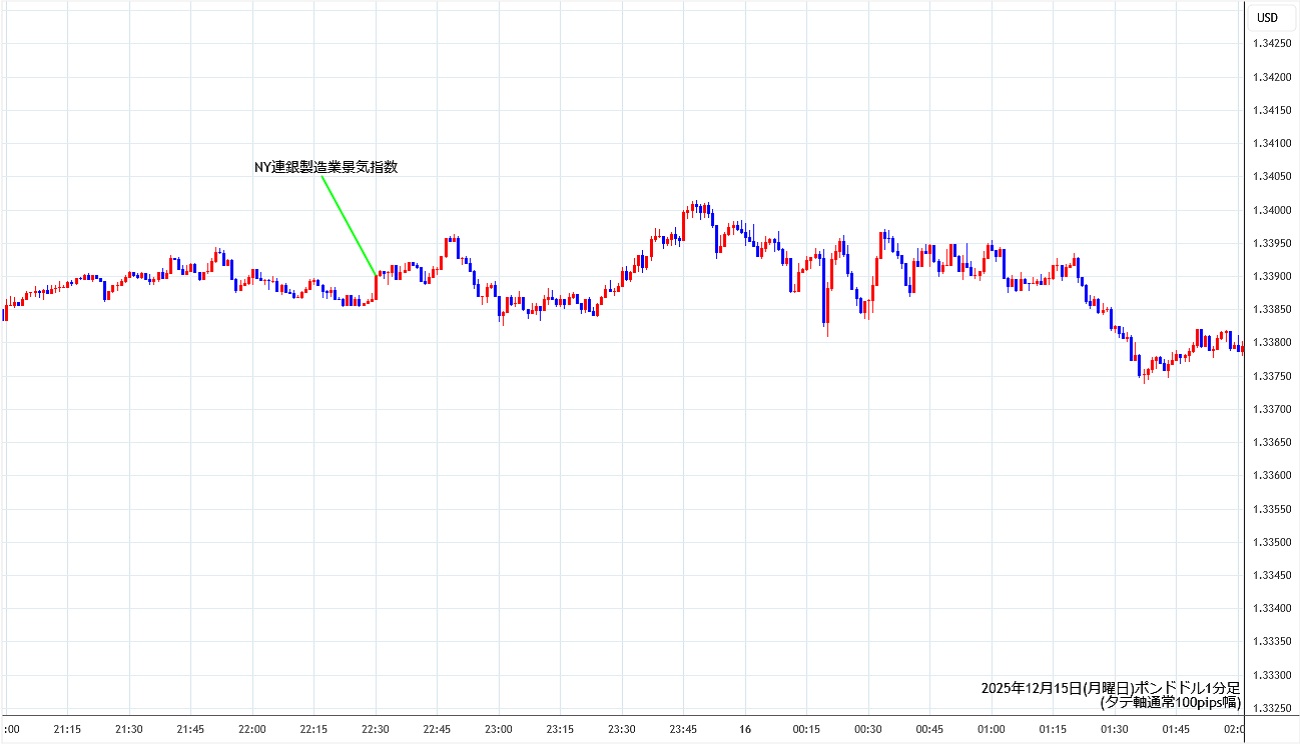Click the 1.33250 price axis label
The height and width of the screenshot is (745, 1300).
tap(1271, 709)
